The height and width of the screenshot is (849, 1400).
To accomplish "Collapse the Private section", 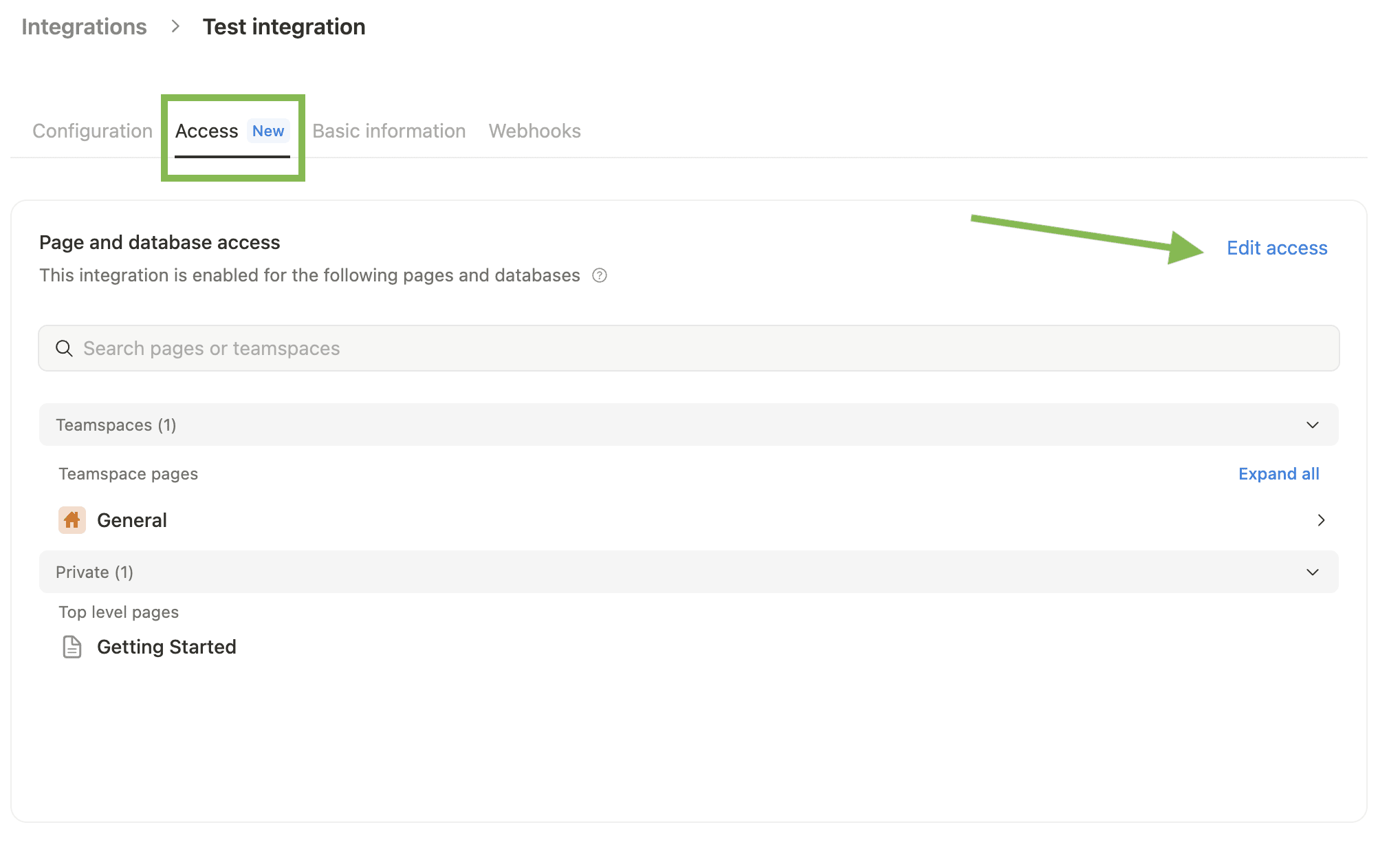I will [x=1313, y=572].
